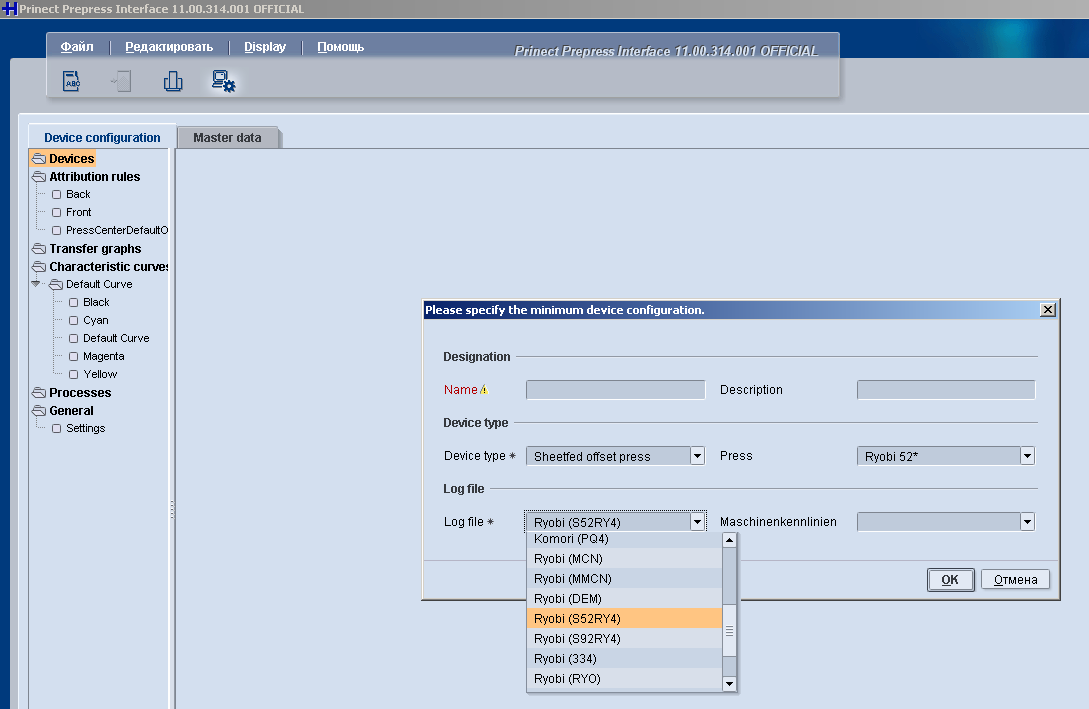The height and width of the screenshot is (709, 1089).
Task: Click the Devices folder icon
Action: 39,159
